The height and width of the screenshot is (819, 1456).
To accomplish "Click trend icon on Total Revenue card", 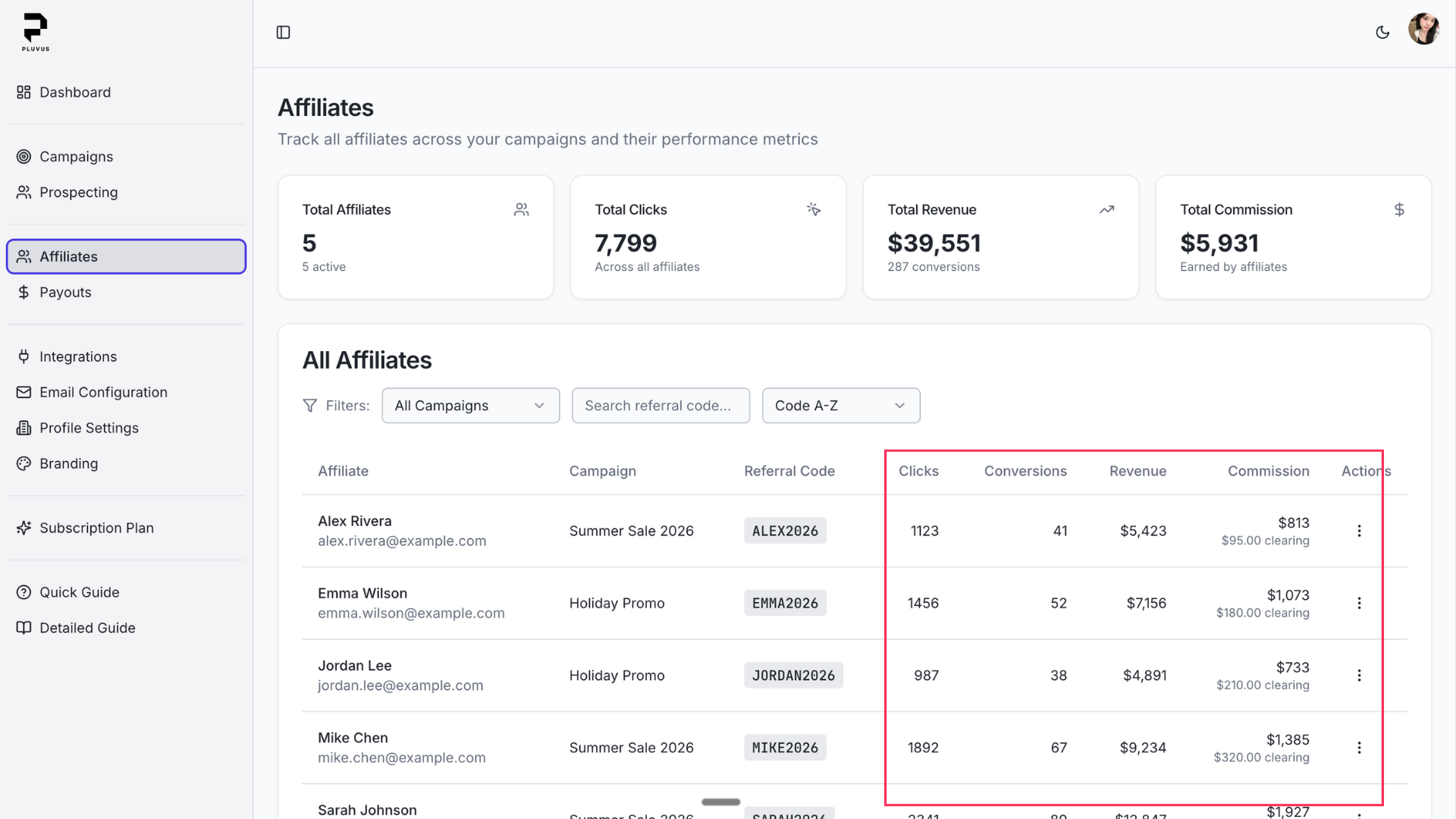I will point(1106,210).
